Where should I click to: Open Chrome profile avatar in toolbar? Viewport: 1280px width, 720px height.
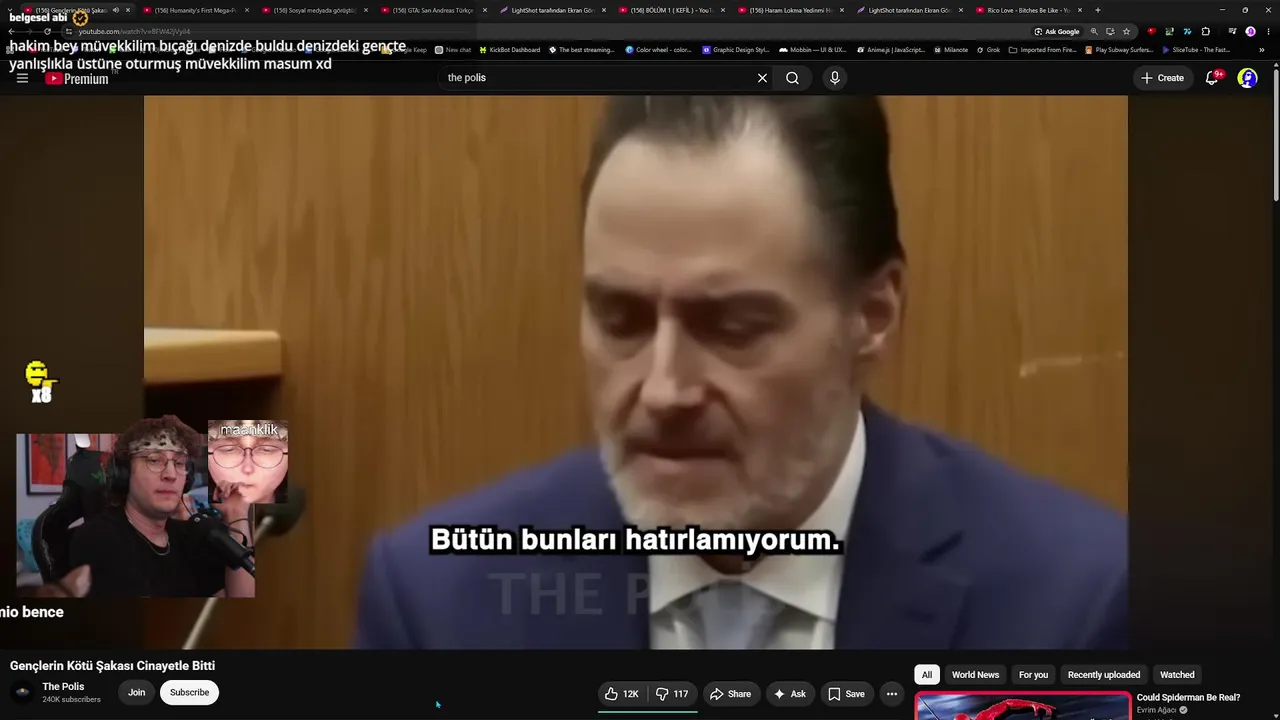pos(1250,31)
